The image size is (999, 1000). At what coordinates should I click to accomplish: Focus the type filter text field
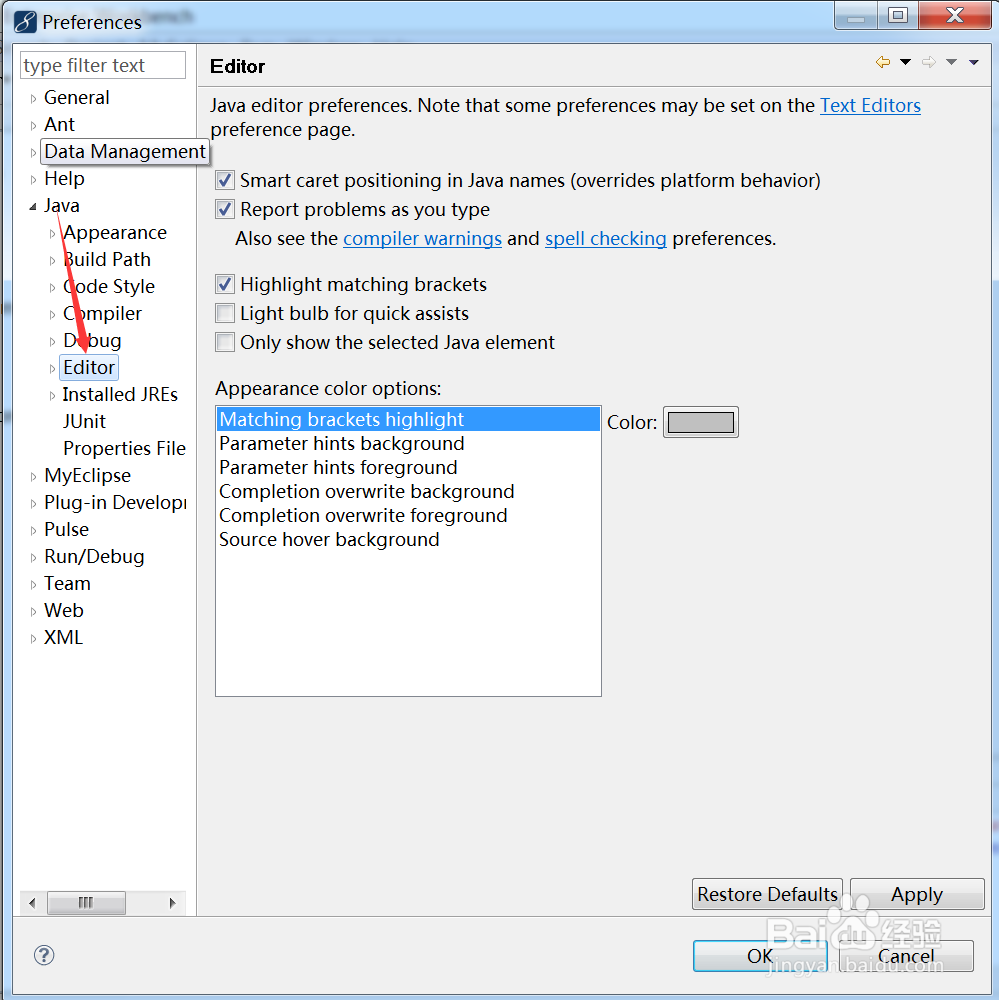tap(103, 65)
